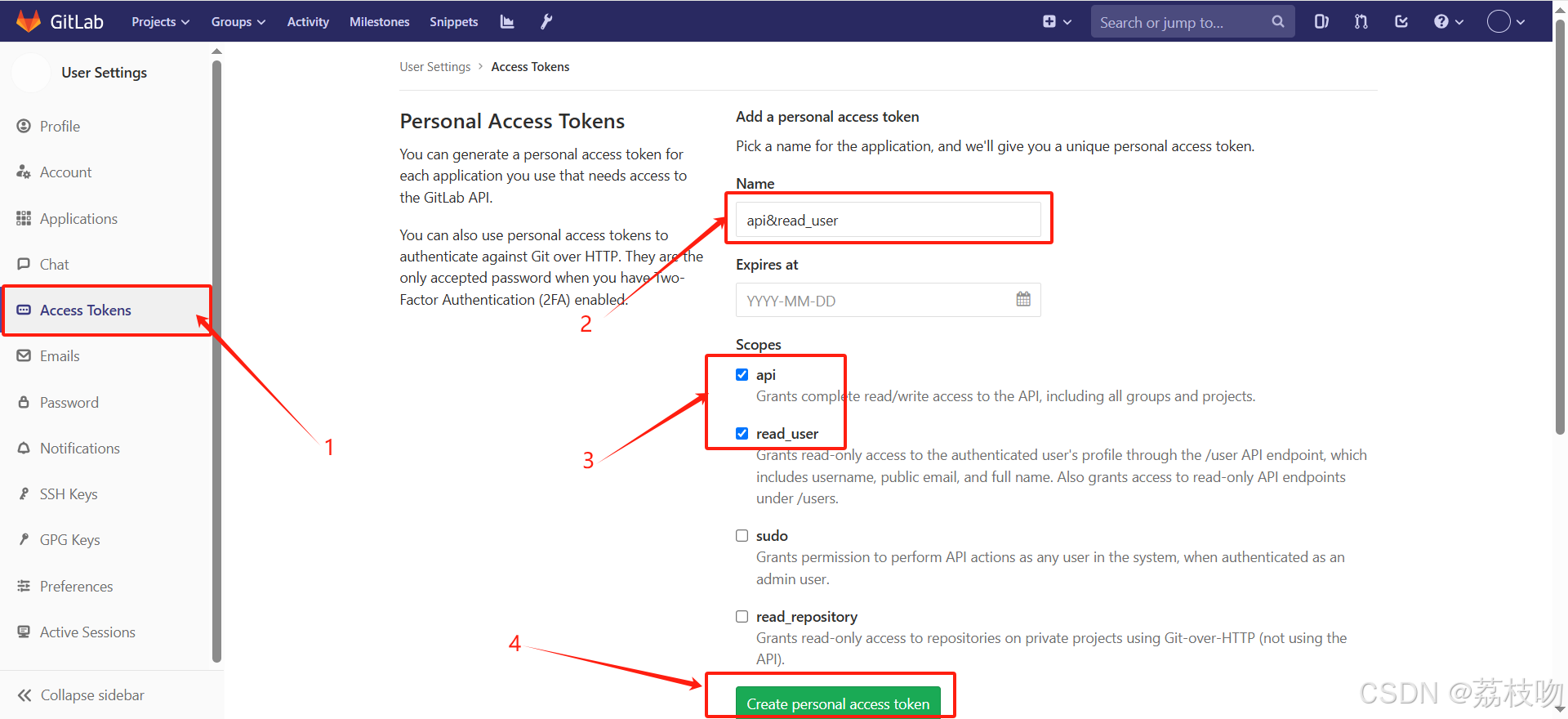Click the Access Tokens sidebar icon
Screen dimensions: 1568x719
pyautogui.click(x=24, y=310)
